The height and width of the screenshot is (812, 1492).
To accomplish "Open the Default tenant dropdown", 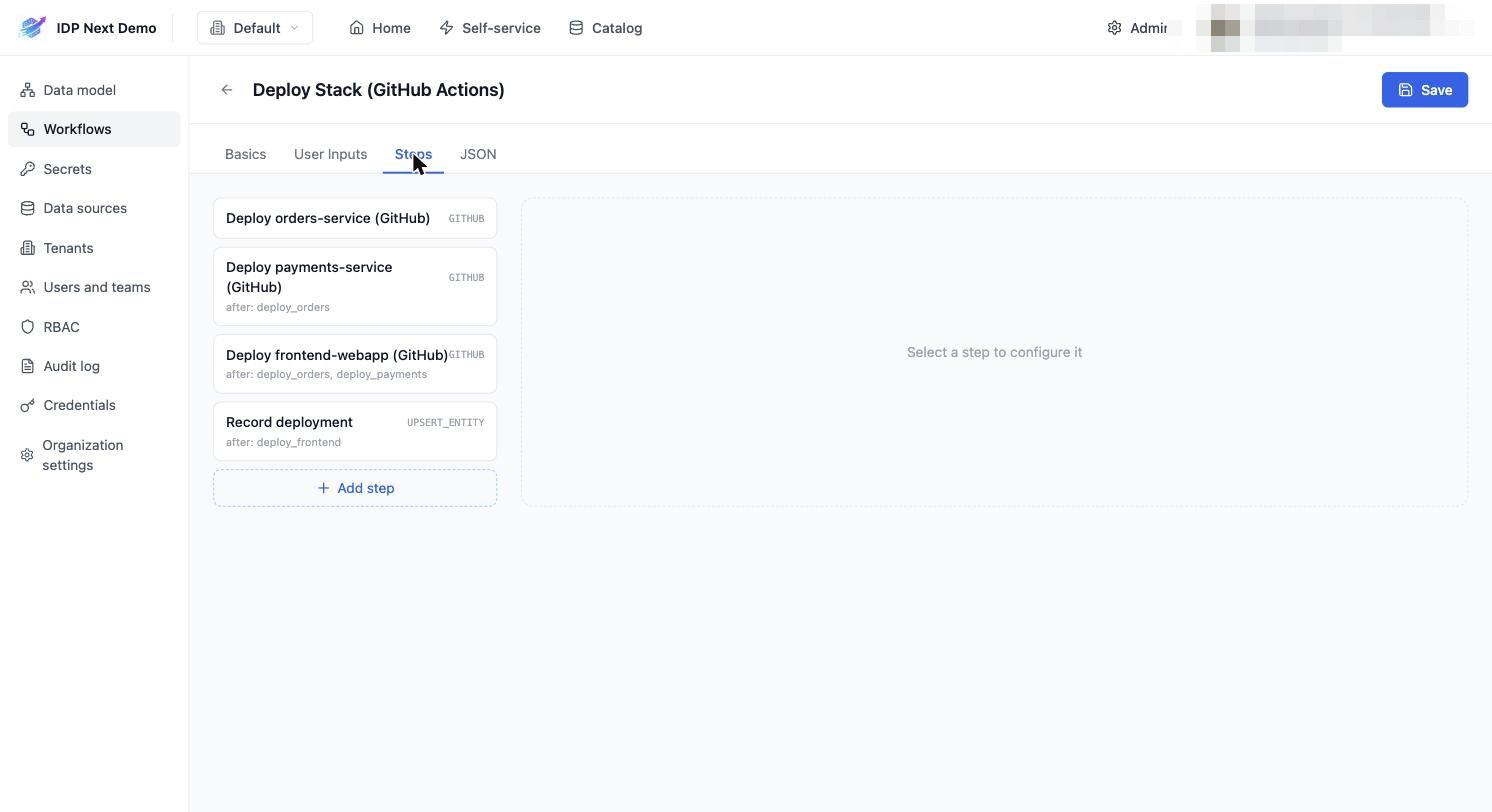I will pos(255,28).
